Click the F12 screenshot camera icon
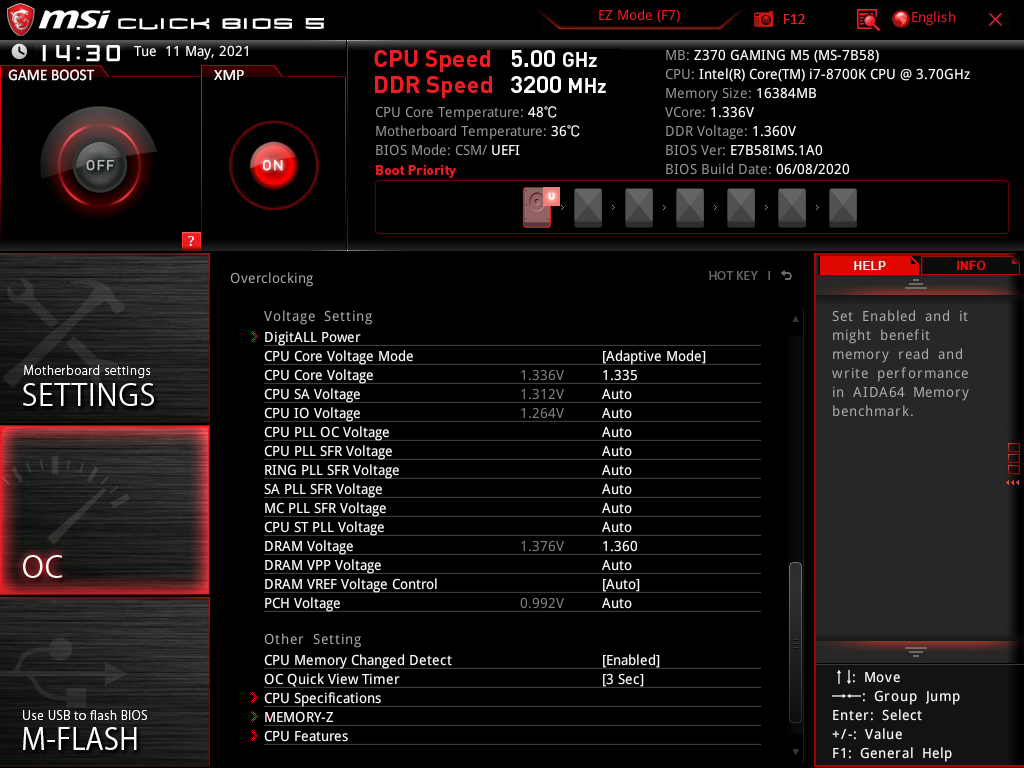The image size is (1024, 768). click(763, 19)
